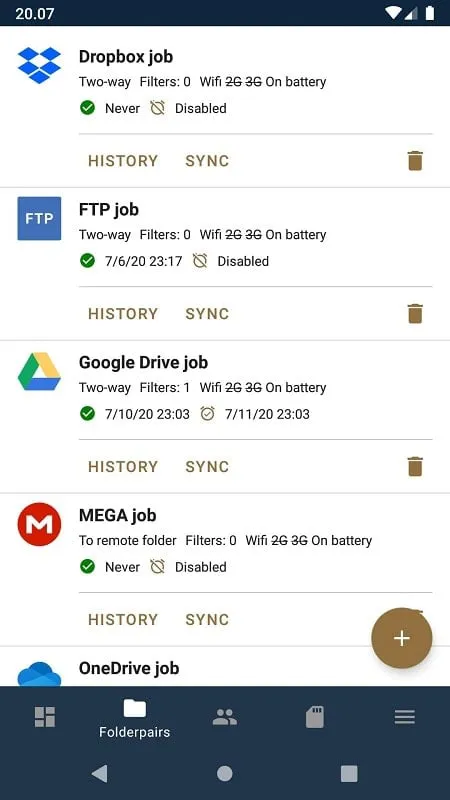Open the accounts tab icon
Image resolution: width=450 pixels, height=800 pixels.
click(224, 717)
